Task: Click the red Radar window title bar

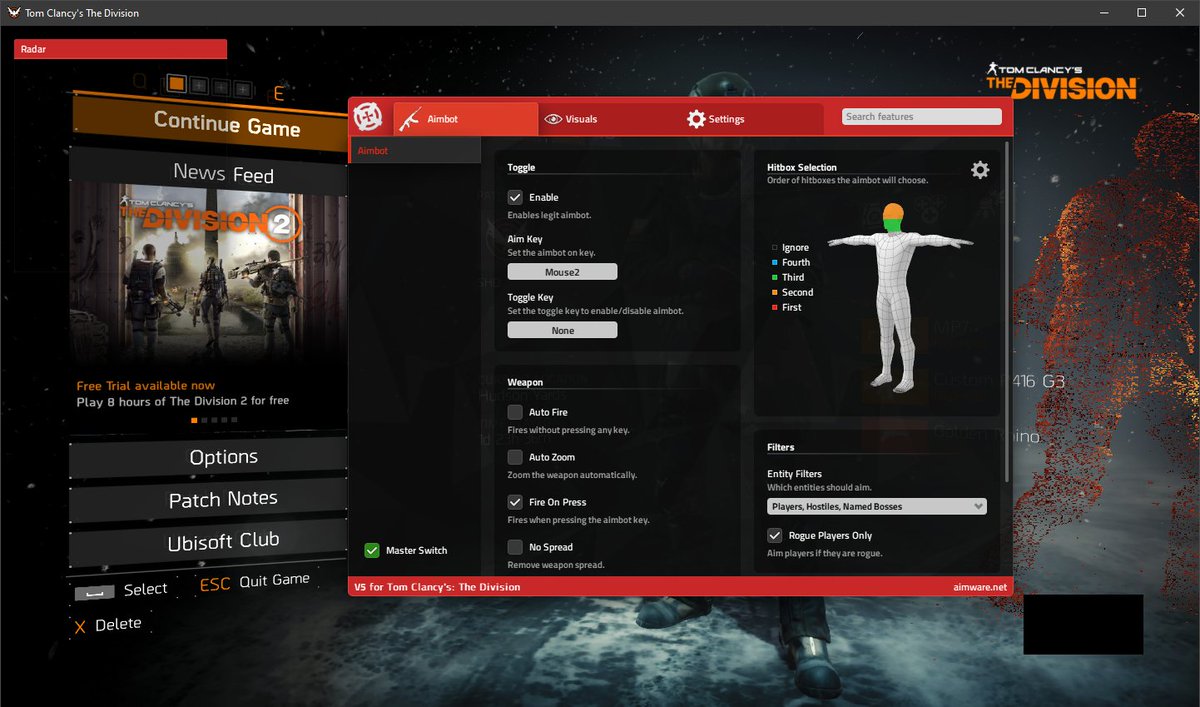Action: 120,49
